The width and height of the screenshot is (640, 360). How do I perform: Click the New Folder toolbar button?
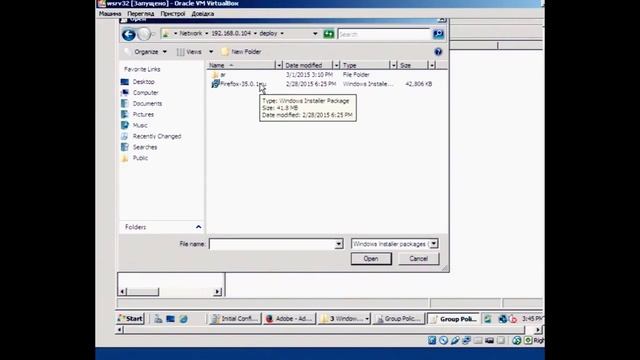[241, 52]
